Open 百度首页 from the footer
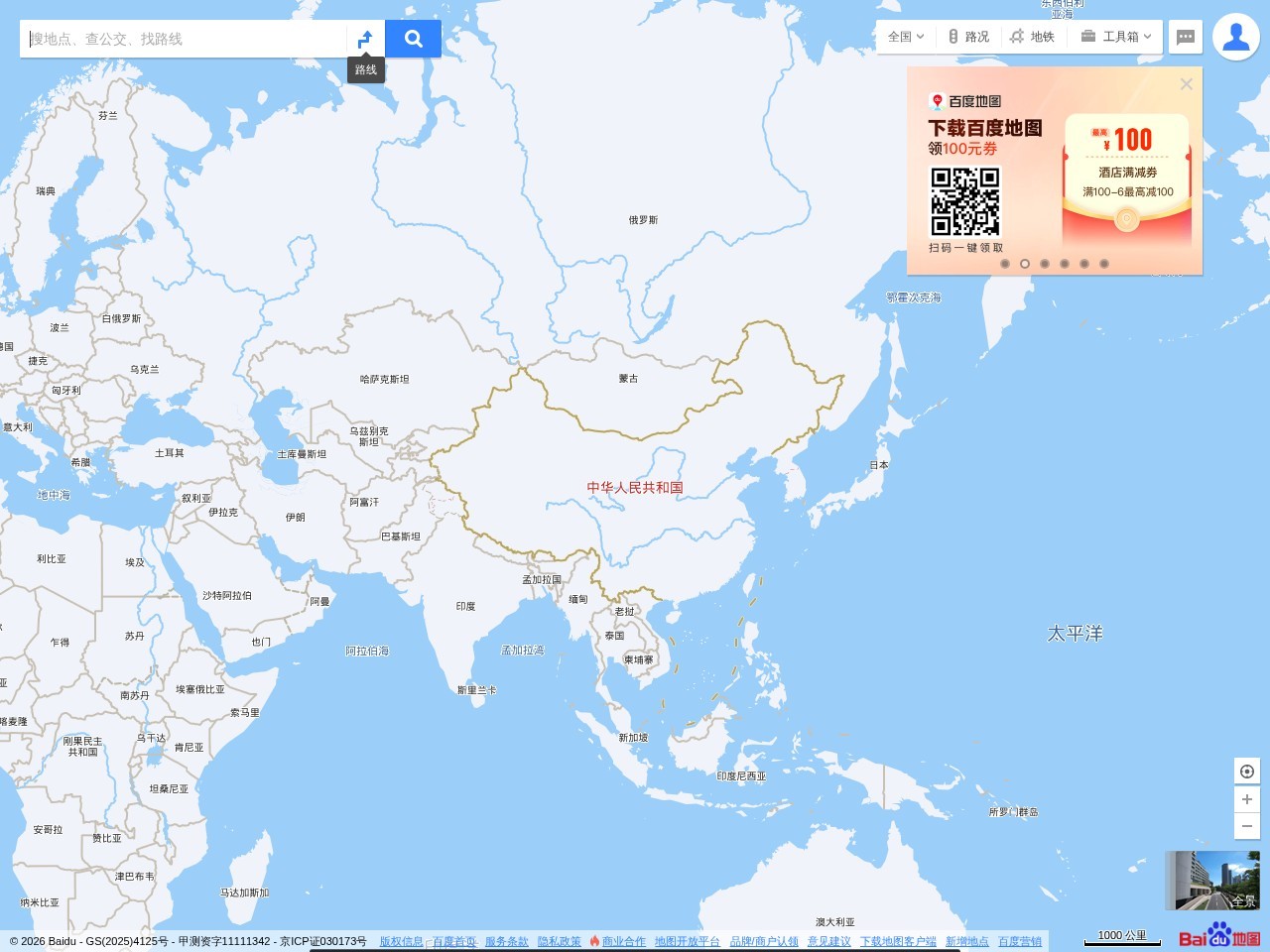The width and height of the screenshot is (1270, 952). click(x=451, y=940)
